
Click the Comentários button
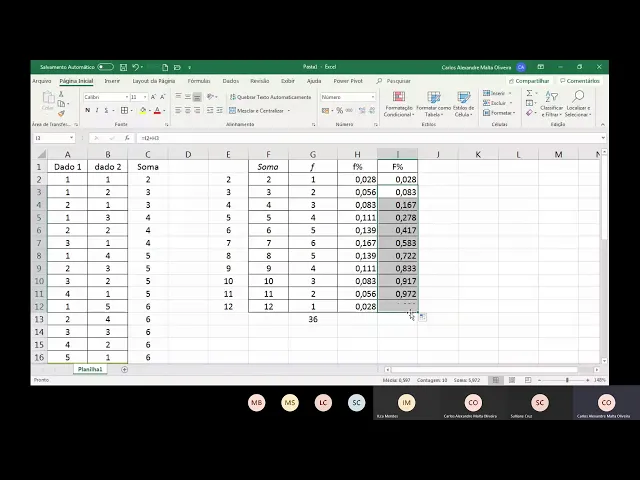[x=580, y=81]
